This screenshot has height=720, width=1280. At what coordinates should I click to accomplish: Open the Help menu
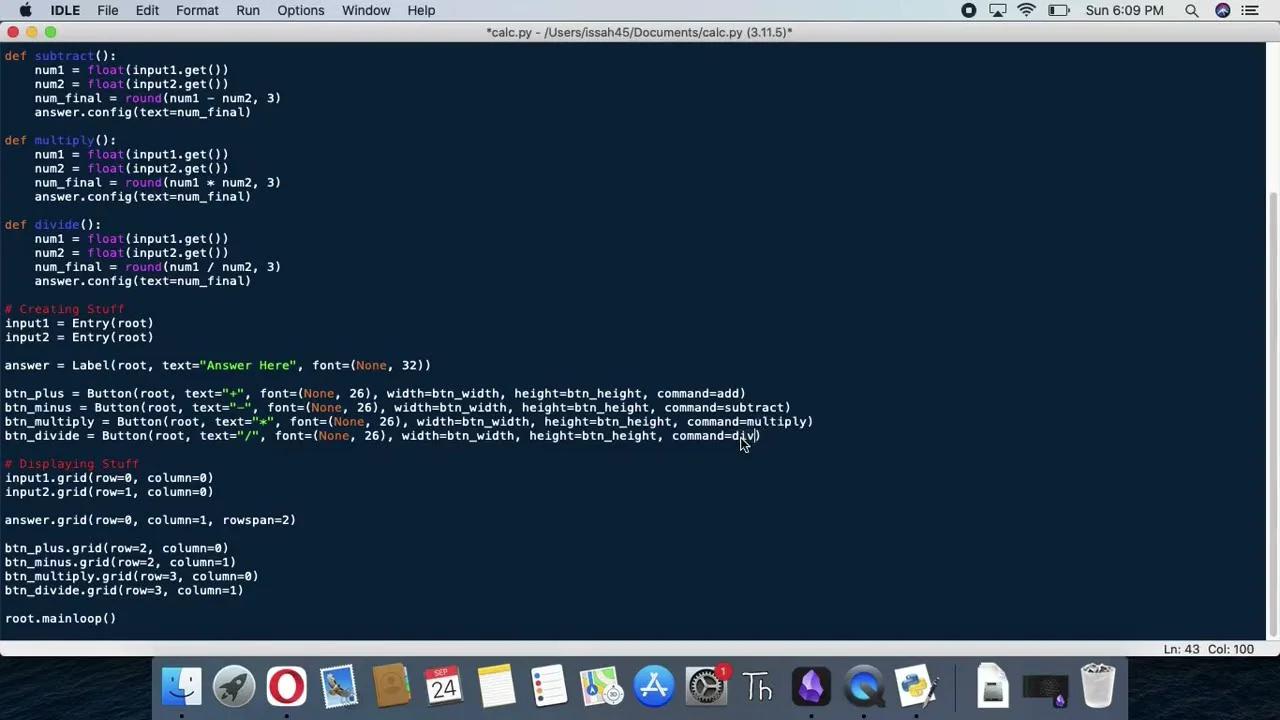point(420,10)
